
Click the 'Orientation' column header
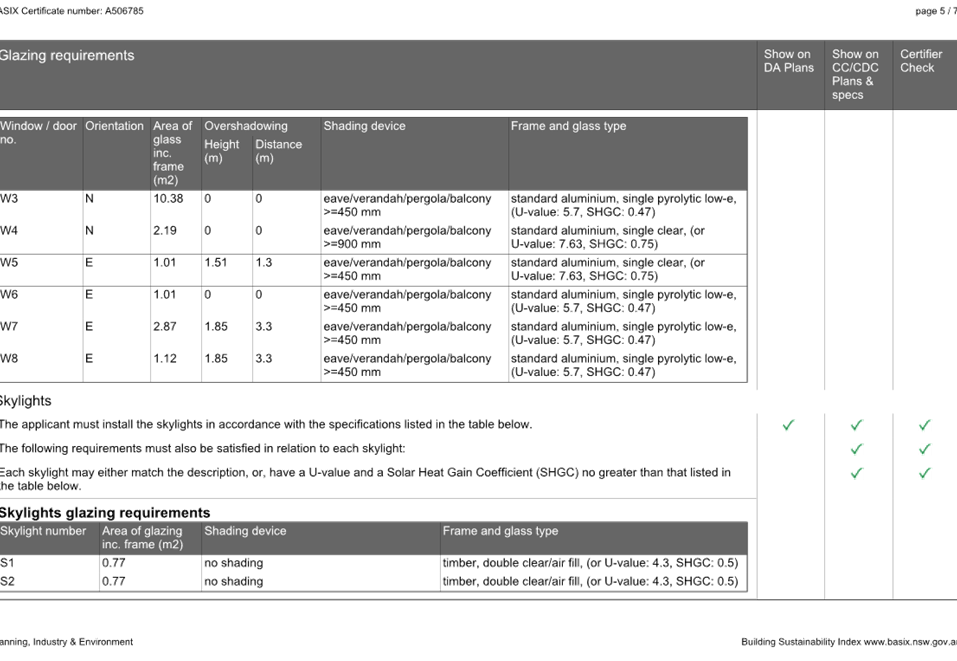(114, 126)
